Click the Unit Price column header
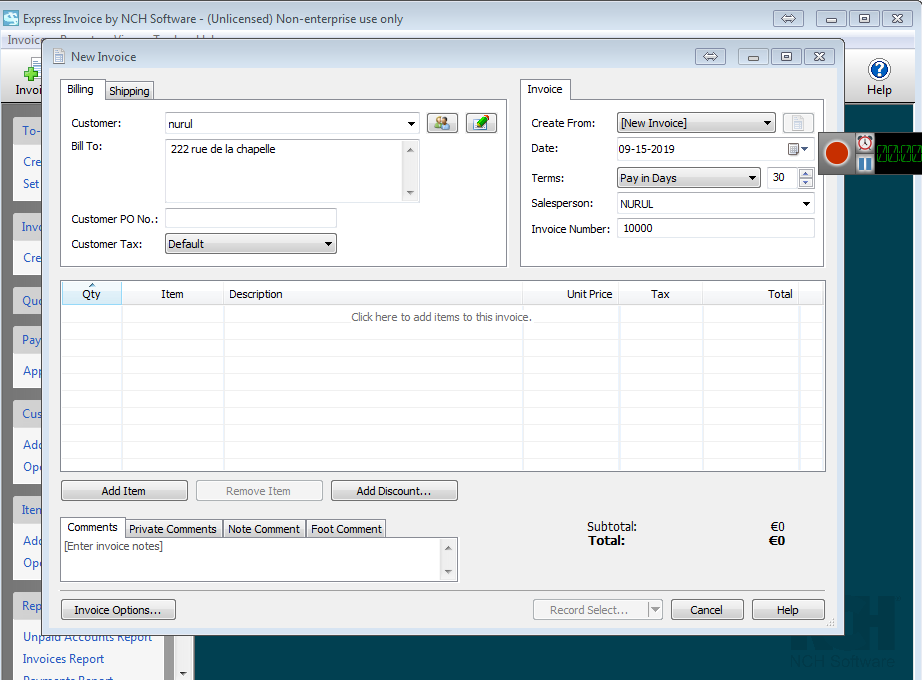 (571, 294)
